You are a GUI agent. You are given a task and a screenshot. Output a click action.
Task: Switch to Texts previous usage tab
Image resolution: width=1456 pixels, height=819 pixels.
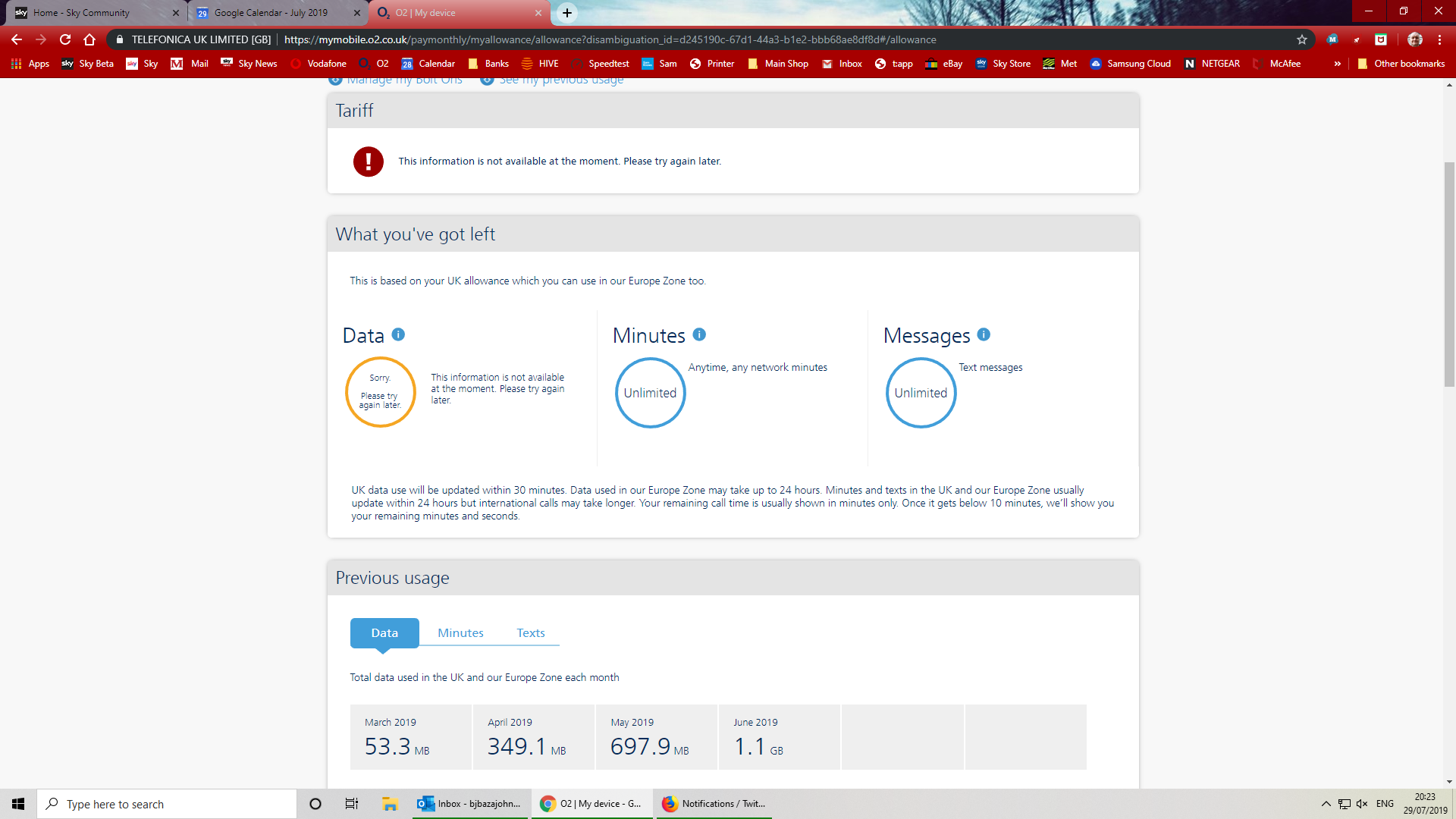tap(531, 632)
